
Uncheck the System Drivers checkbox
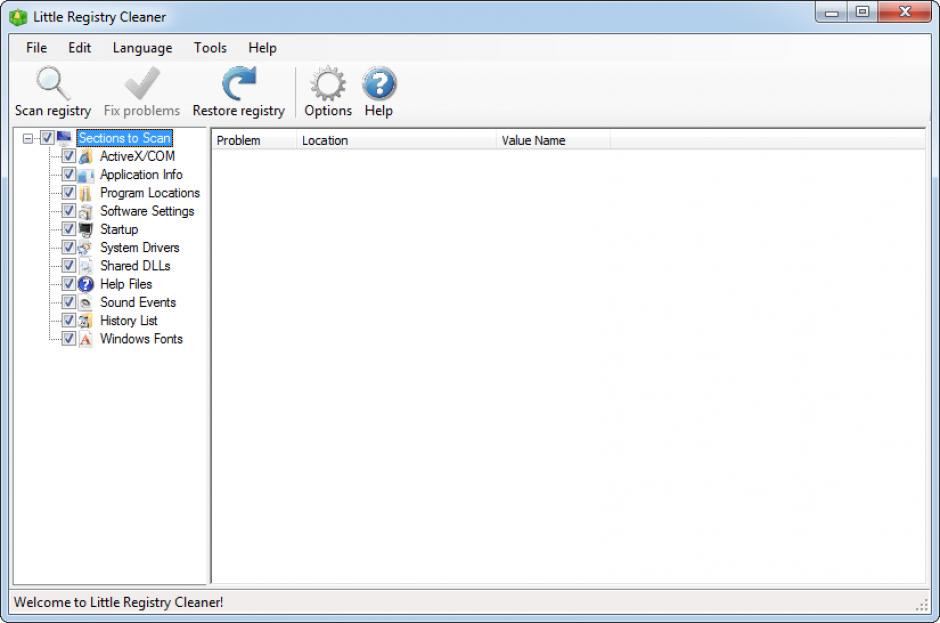[68, 248]
